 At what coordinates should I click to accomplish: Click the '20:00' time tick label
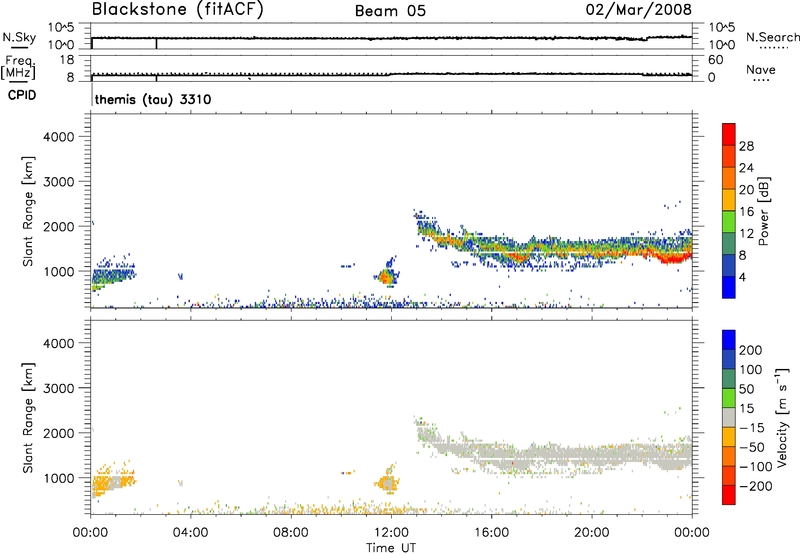[591, 533]
